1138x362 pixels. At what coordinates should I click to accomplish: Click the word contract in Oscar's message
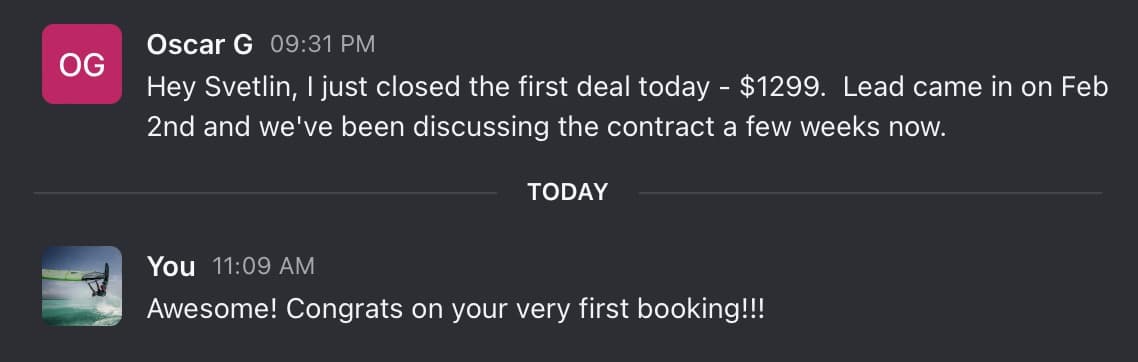click(654, 128)
